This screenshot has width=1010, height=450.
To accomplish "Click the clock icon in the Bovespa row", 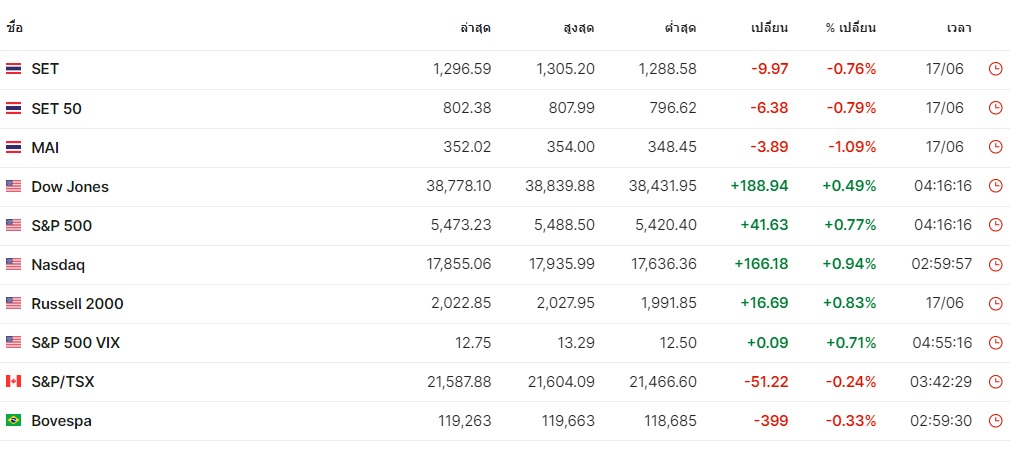I will tap(995, 421).
